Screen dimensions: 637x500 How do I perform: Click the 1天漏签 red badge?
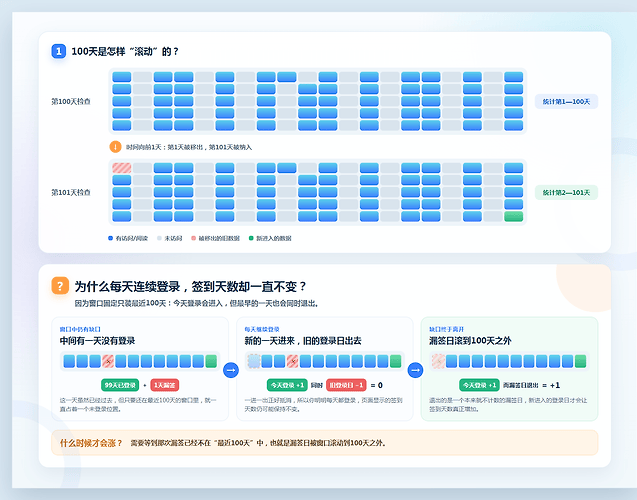[x=165, y=385]
